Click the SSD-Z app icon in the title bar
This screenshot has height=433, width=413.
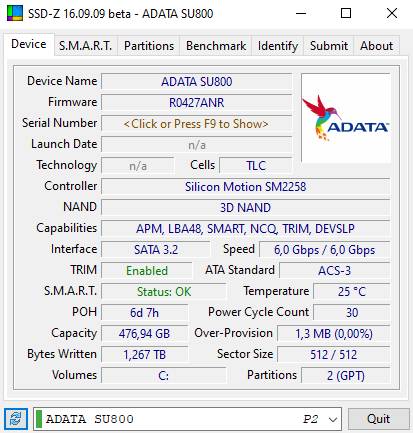click(15, 13)
